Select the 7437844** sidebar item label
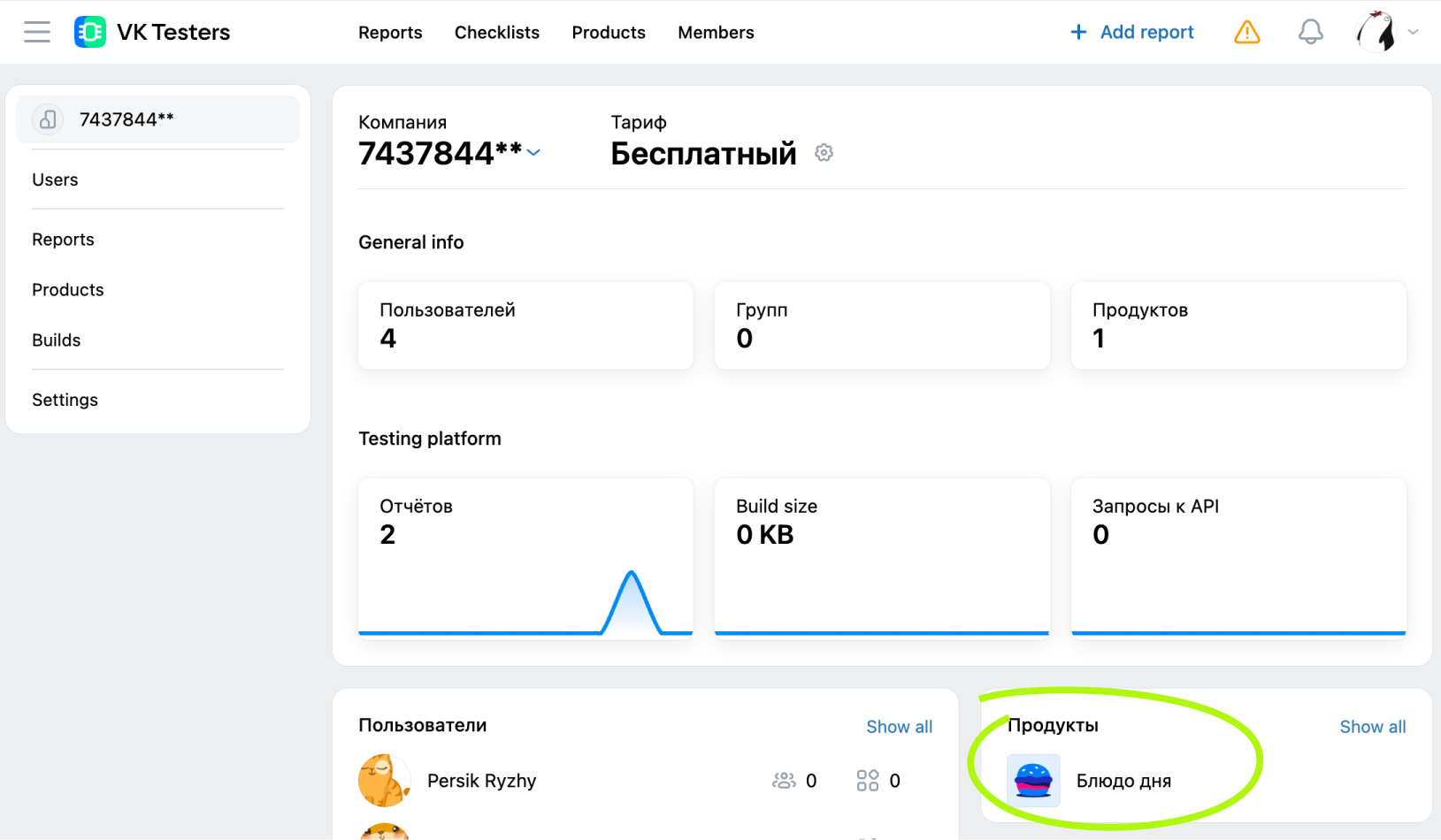 click(126, 119)
